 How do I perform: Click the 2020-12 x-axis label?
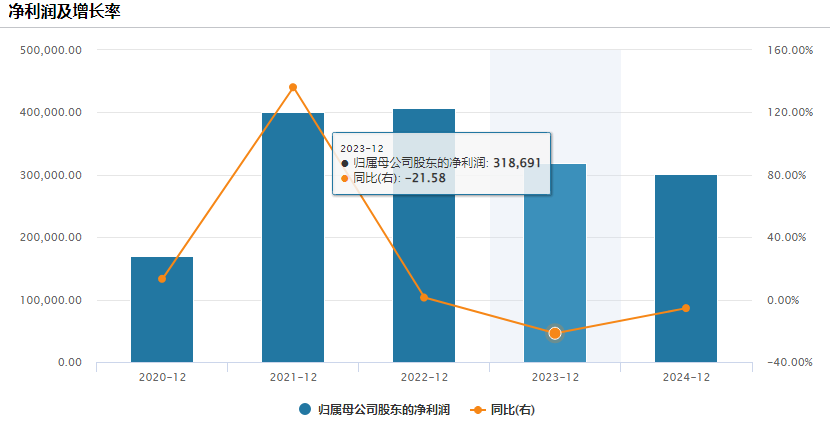click(x=162, y=377)
